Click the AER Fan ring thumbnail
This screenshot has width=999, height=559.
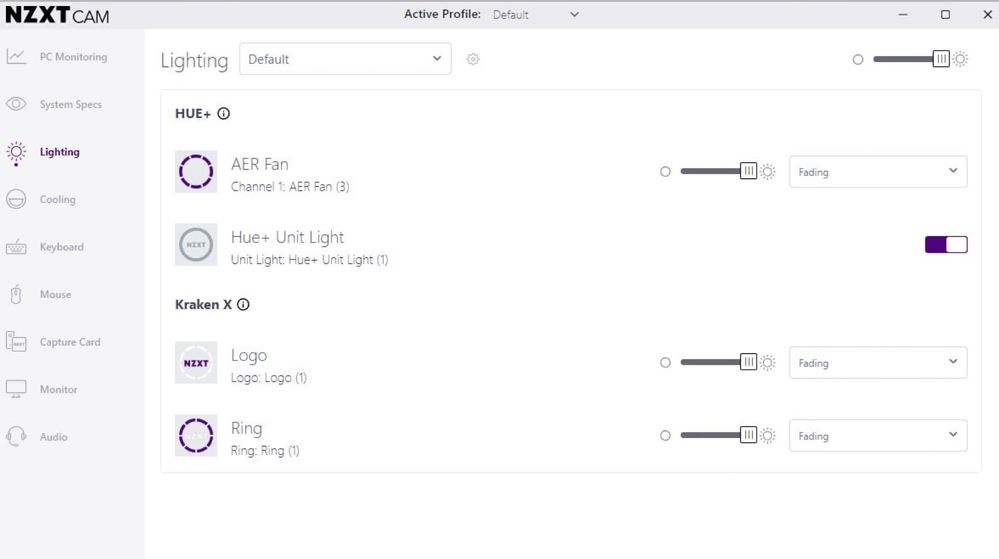point(196,171)
